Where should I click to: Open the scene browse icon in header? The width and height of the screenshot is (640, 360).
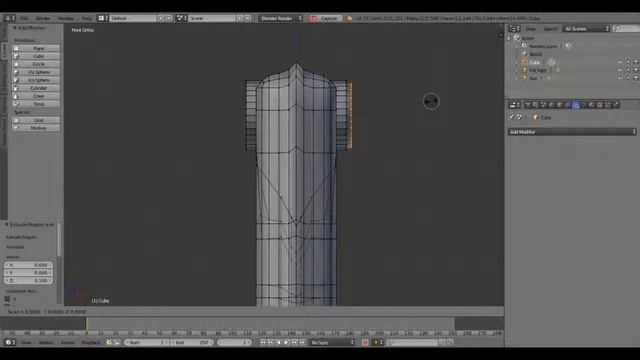[x=182, y=18]
